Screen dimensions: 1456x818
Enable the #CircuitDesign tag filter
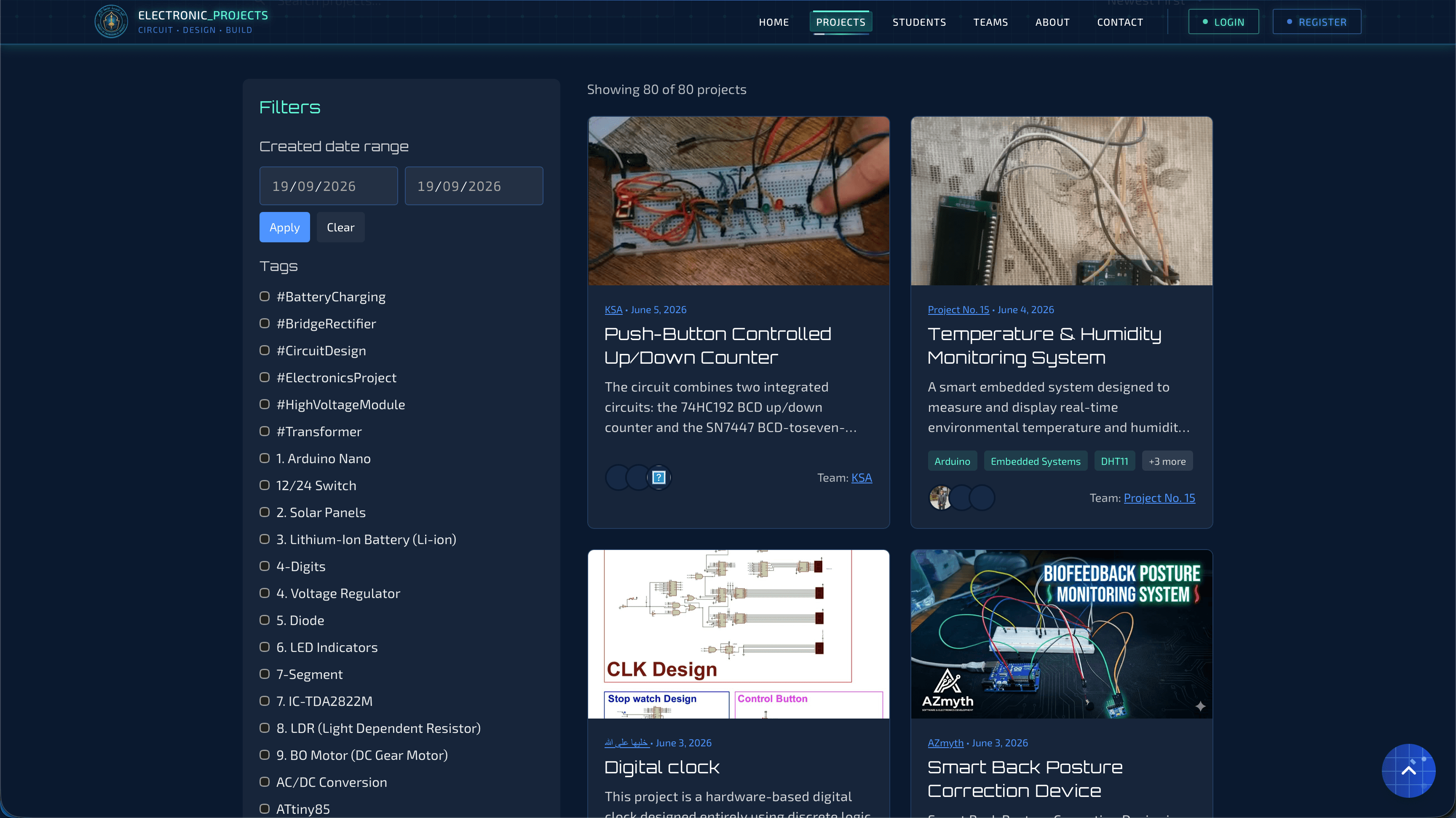pyautogui.click(x=264, y=351)
